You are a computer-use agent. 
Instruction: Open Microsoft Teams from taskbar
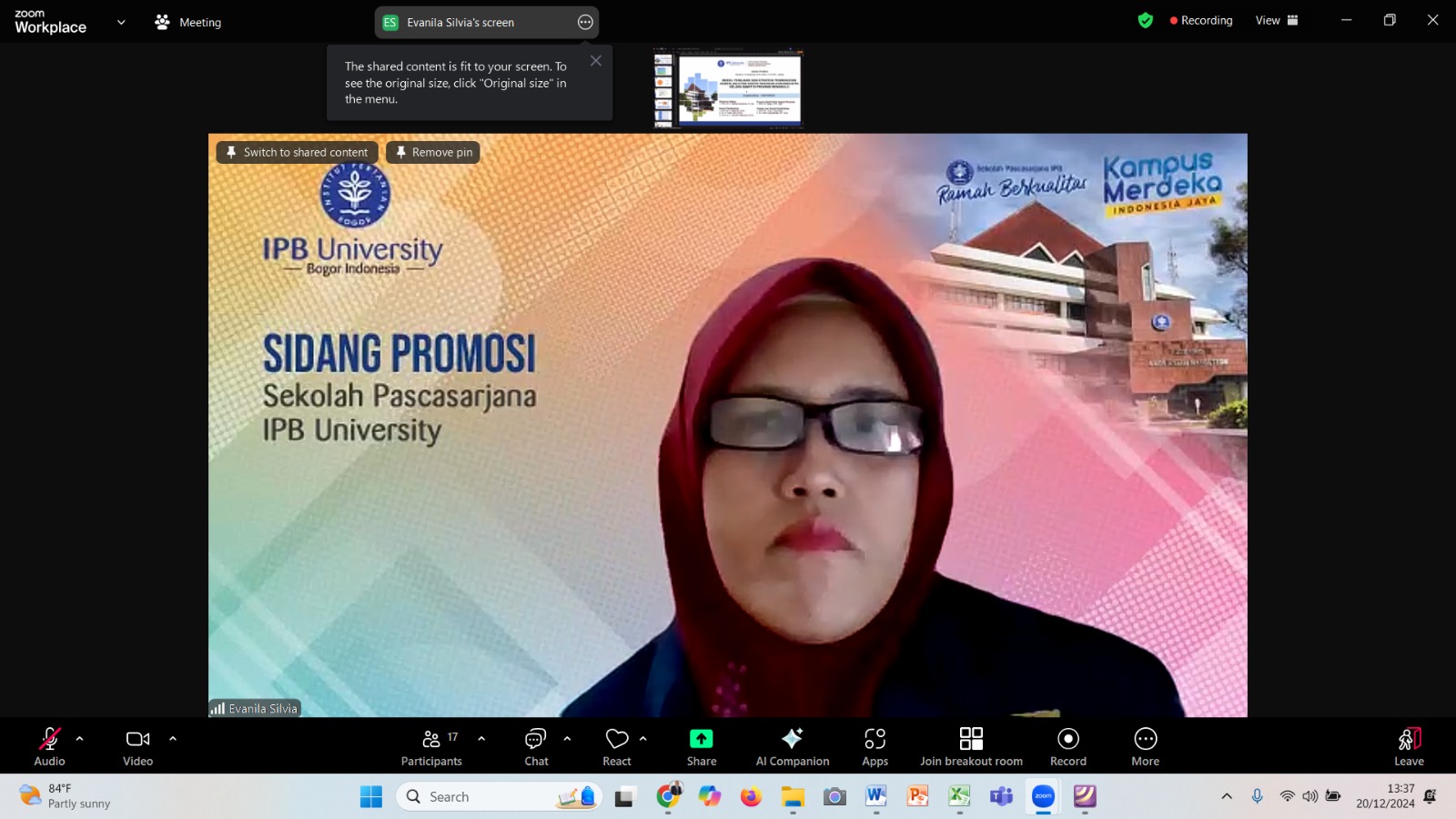click(1002, 797)
